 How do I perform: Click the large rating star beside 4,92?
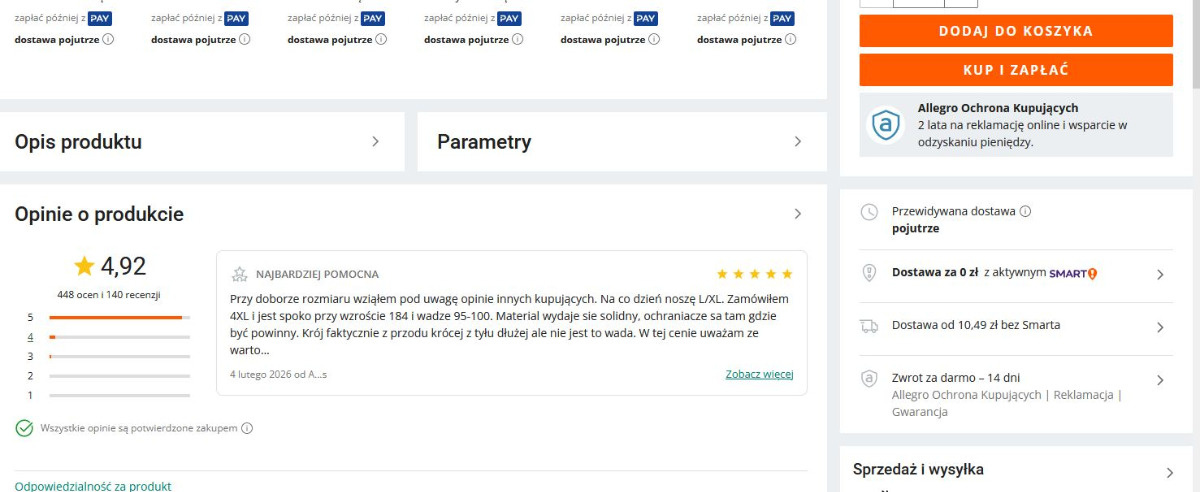click(84, 266)
